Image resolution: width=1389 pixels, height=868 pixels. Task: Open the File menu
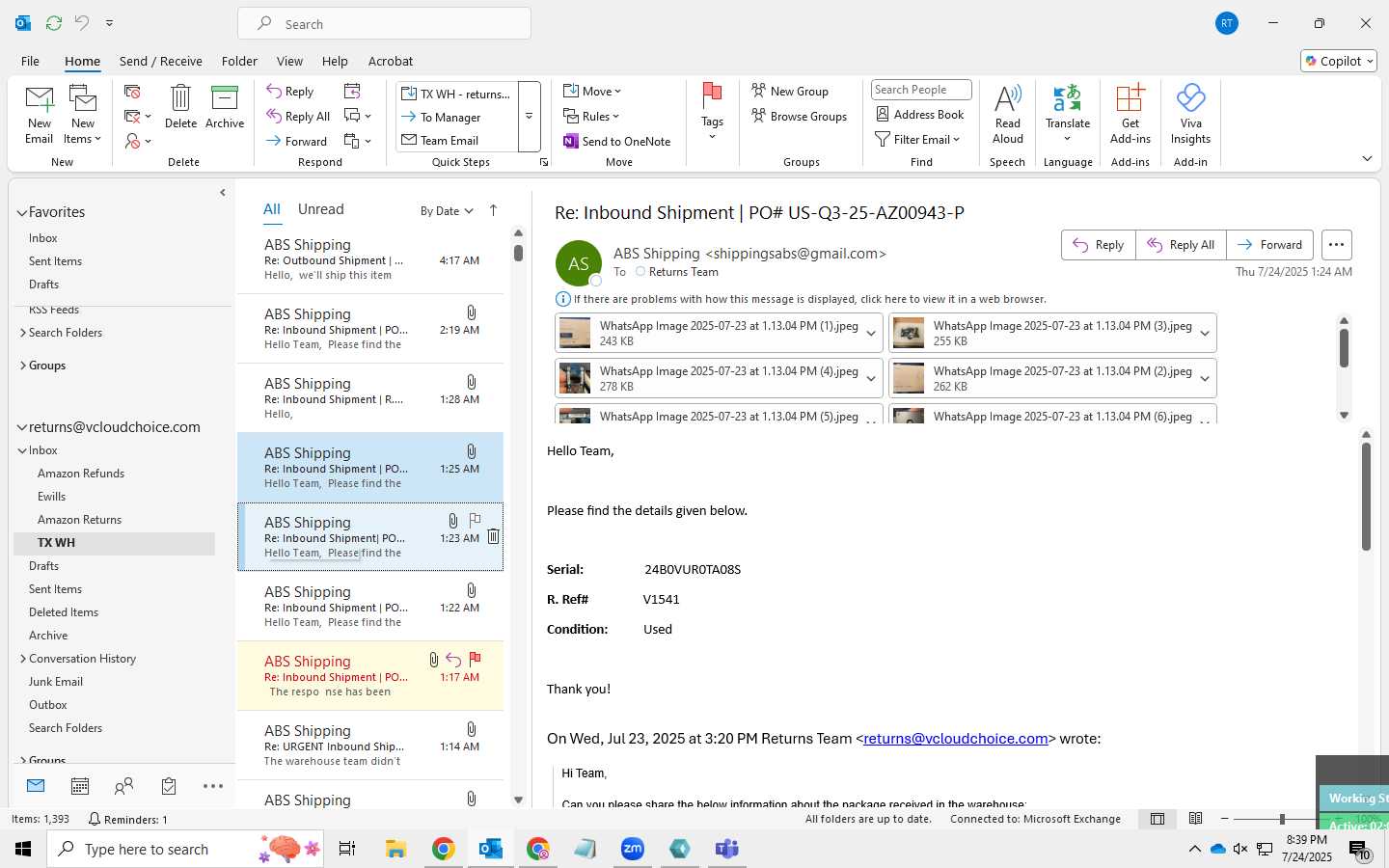coord(30,61)
